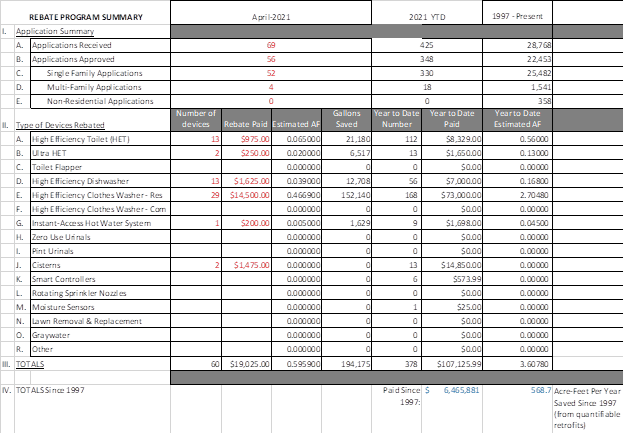Click the year-to-date paid $7,000.00 cell

(464, 181)
